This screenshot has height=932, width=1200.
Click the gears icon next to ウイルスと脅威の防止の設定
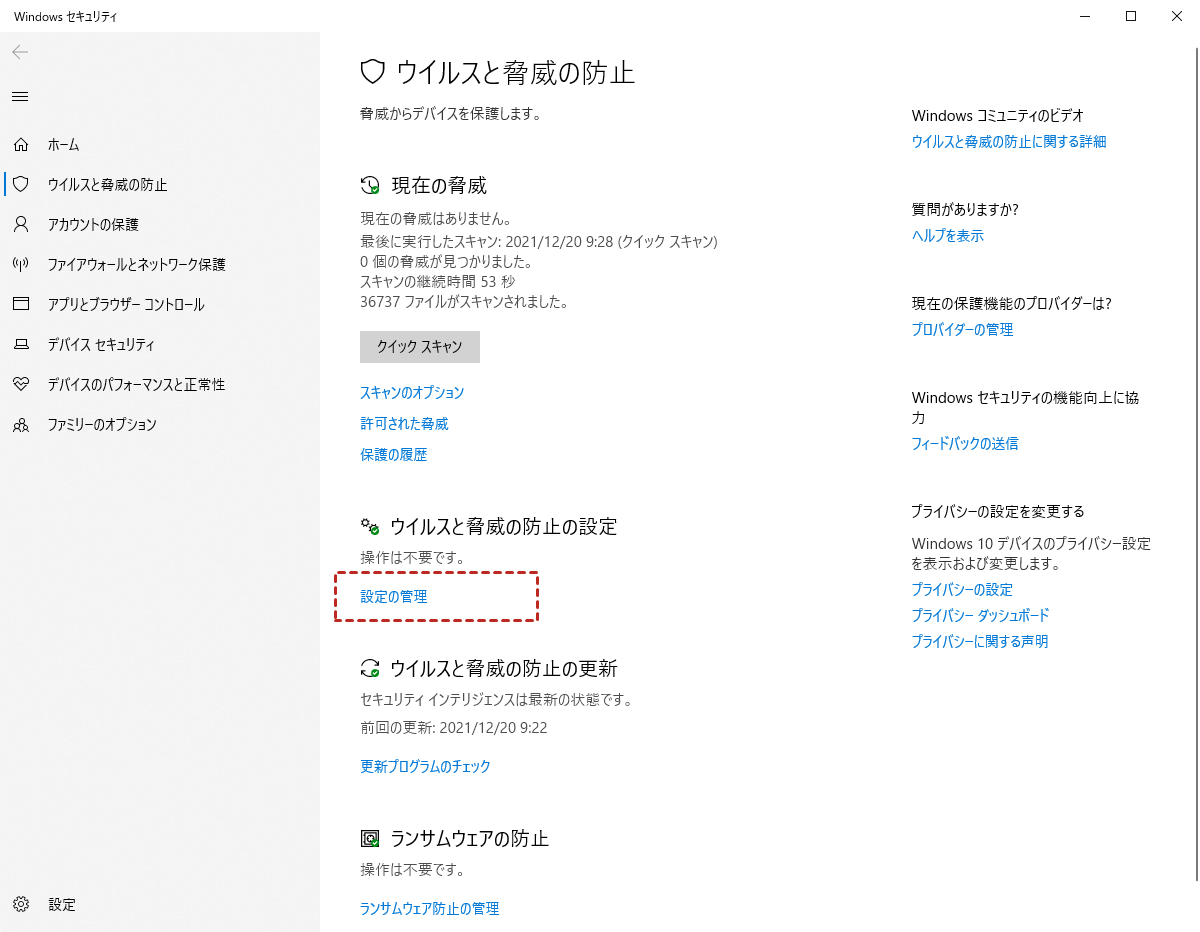[x=370, y=526]
